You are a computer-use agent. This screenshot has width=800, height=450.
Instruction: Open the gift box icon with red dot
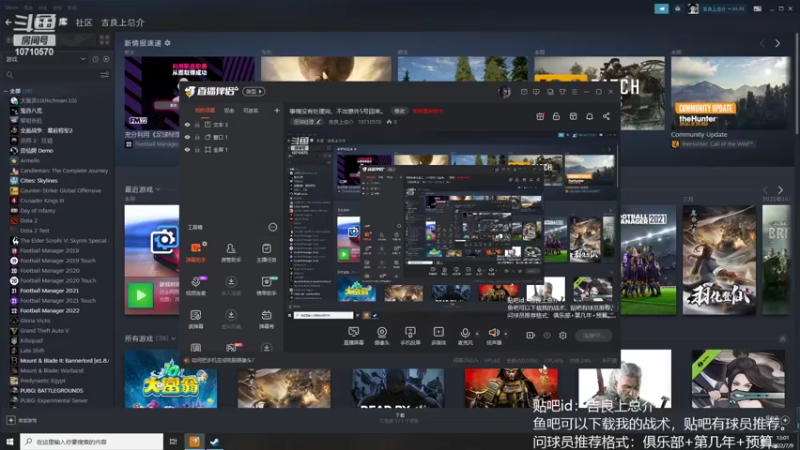[x=540, y=116]
